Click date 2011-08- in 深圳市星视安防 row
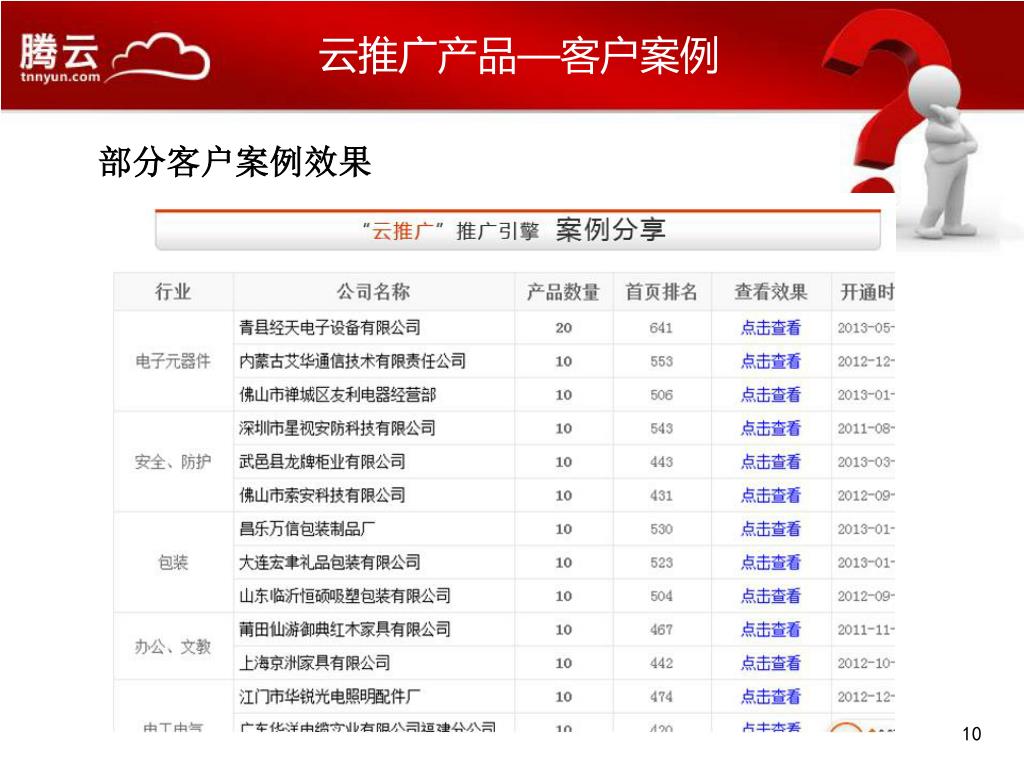This screenshot has width=1024, height=768. point(866,428)
